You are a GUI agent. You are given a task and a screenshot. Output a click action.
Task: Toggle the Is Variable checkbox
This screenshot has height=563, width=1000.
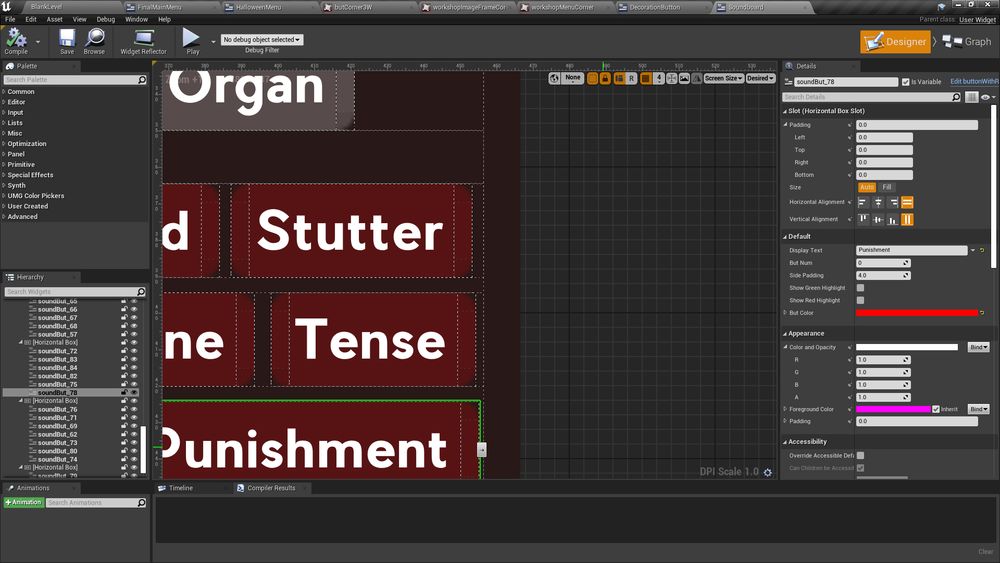pyautogui.click(x=906, y=82)
